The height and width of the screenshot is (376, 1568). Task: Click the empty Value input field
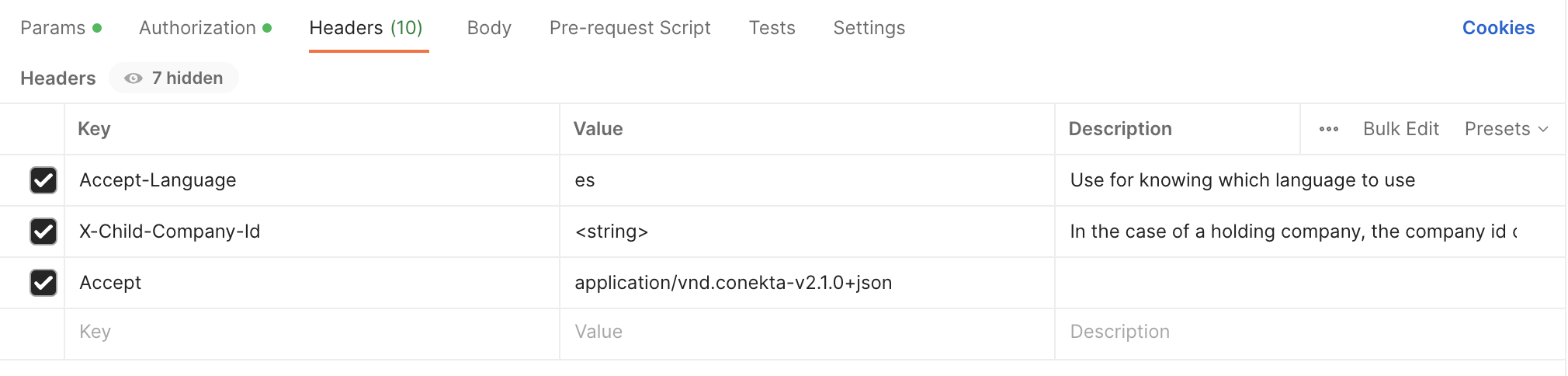(806, 332)
